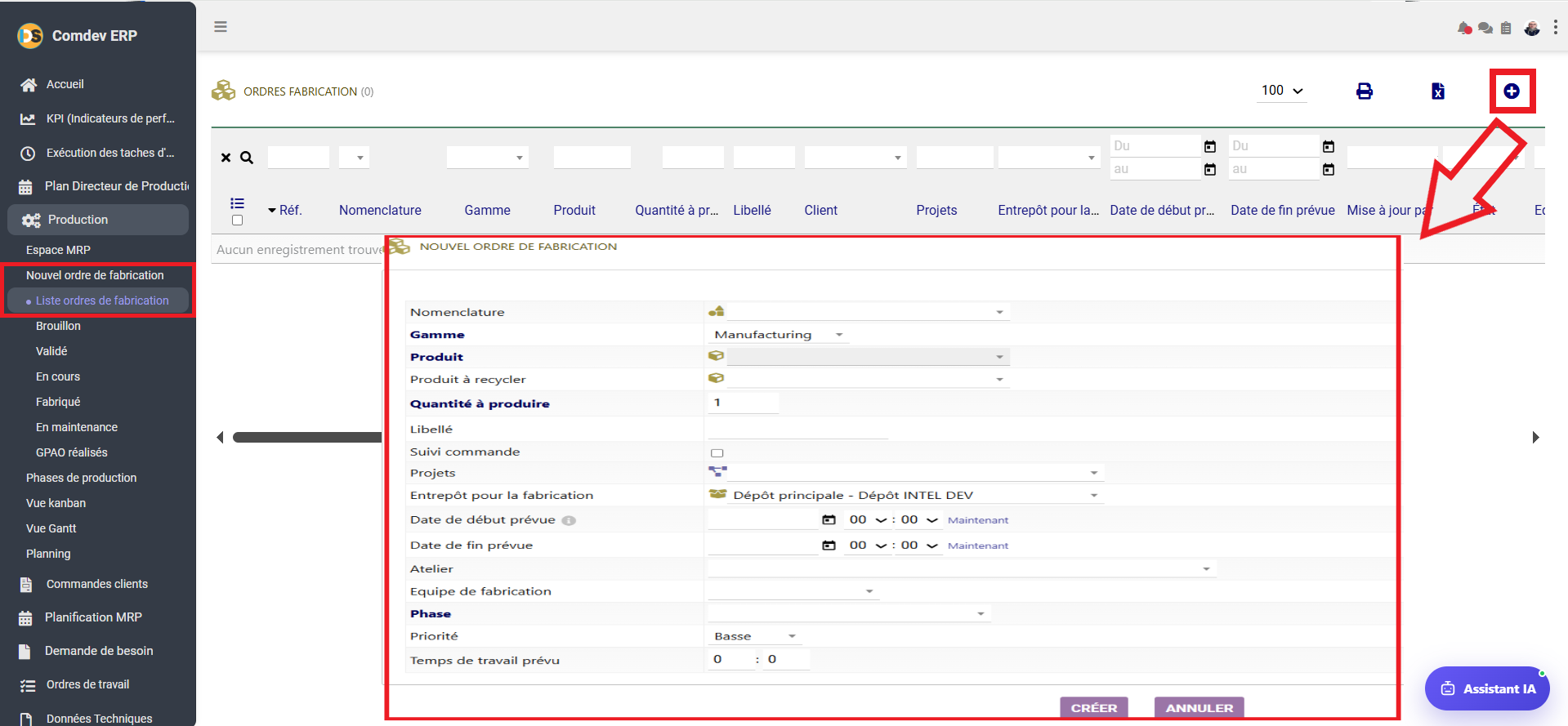Open calendar for Date de début prévue field
The height and width of the screenshot is (726, 1568).
point(829,519)
